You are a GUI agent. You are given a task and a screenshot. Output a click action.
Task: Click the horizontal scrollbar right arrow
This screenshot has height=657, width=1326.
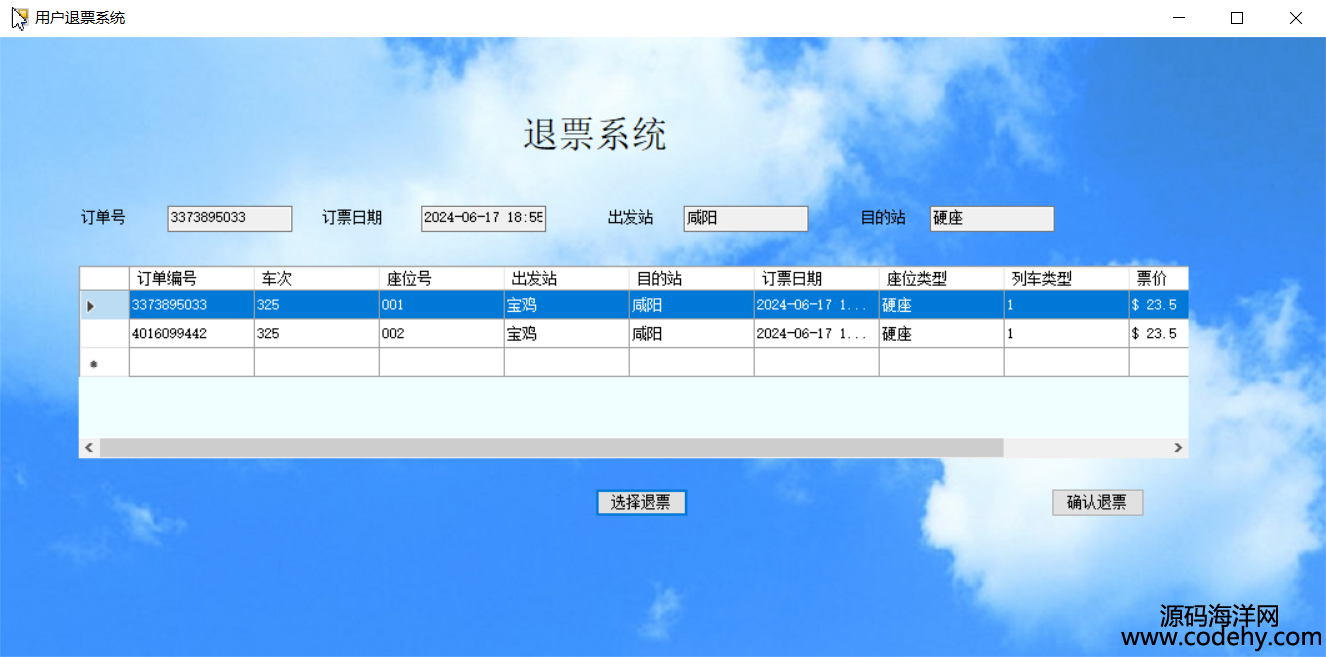(1178, 448)
